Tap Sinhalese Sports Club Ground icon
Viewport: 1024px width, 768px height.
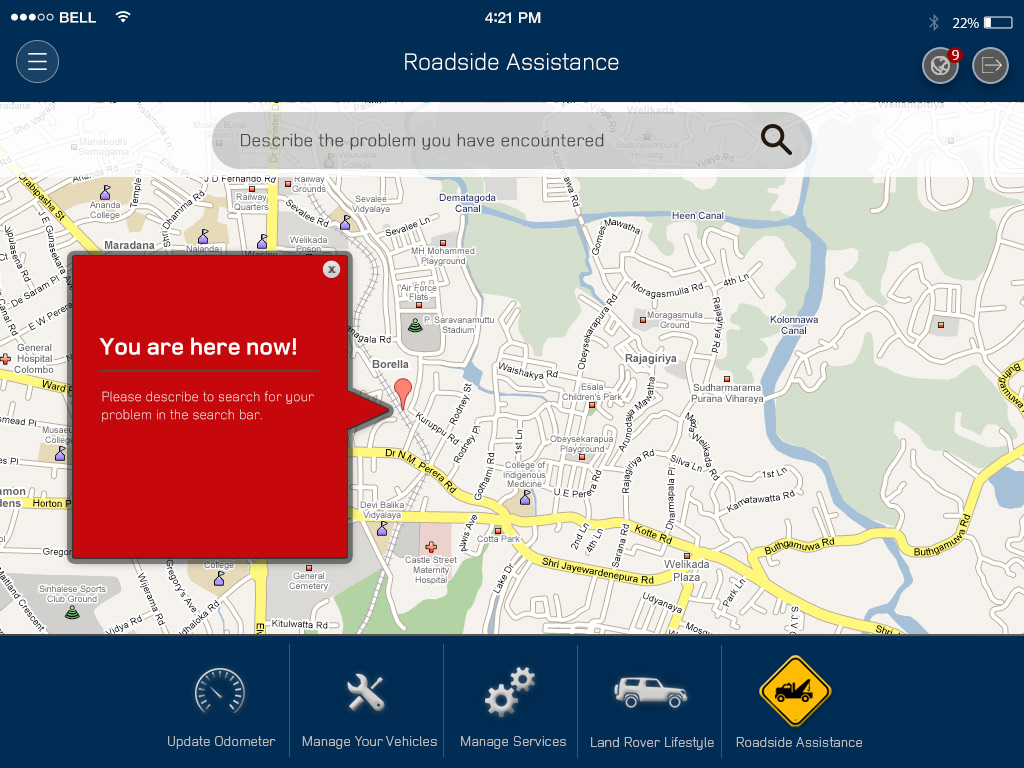[72, 612]
